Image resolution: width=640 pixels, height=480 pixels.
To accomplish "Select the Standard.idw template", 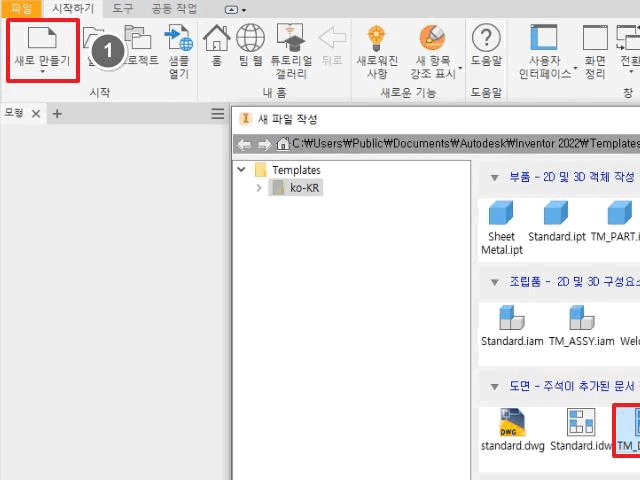I will (581, 430).
